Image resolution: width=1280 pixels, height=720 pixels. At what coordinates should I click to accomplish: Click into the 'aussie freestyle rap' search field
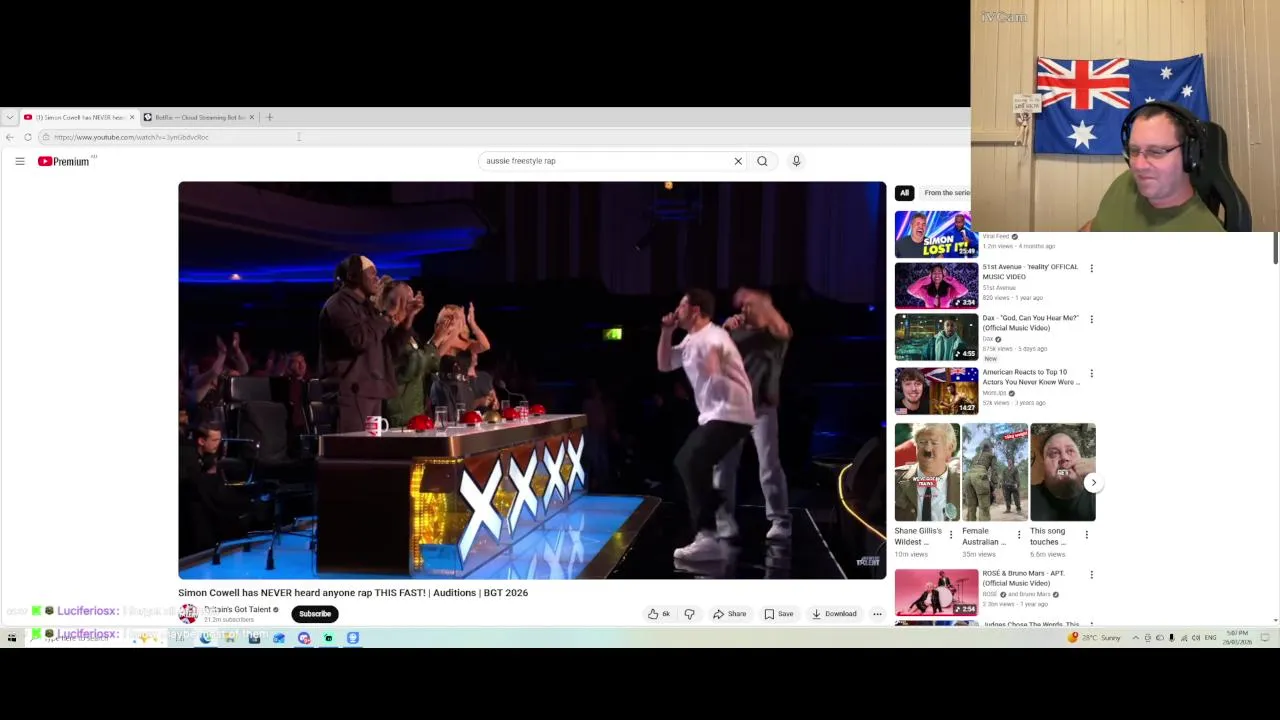point(605,161)
